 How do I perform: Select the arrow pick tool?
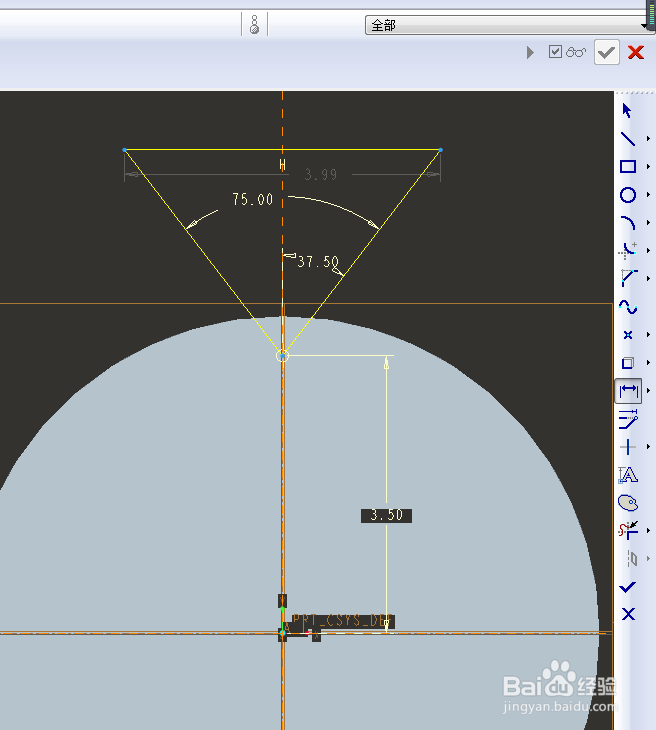(627, 110)
